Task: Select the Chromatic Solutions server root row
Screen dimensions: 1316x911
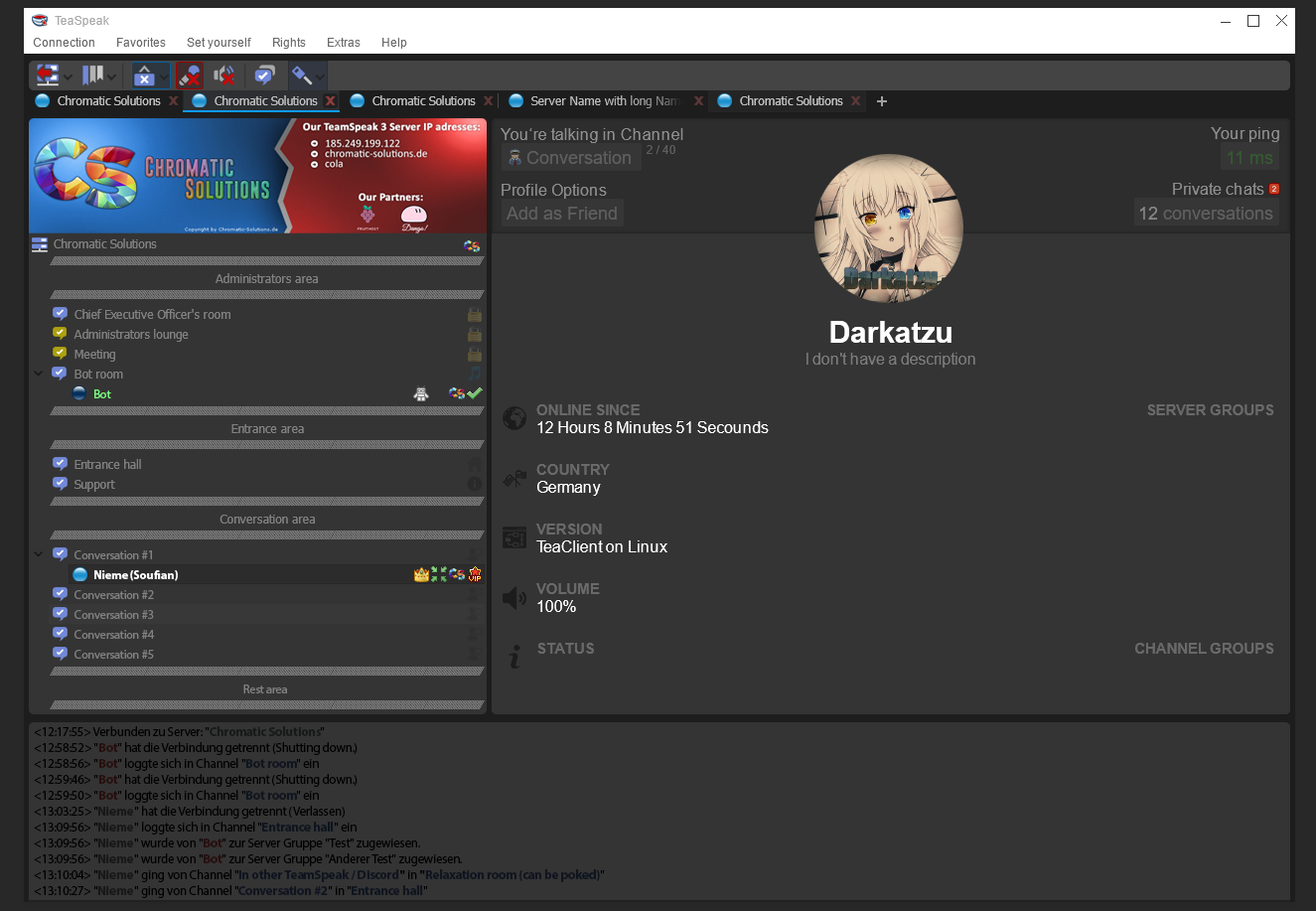Action: coord(257,244)
